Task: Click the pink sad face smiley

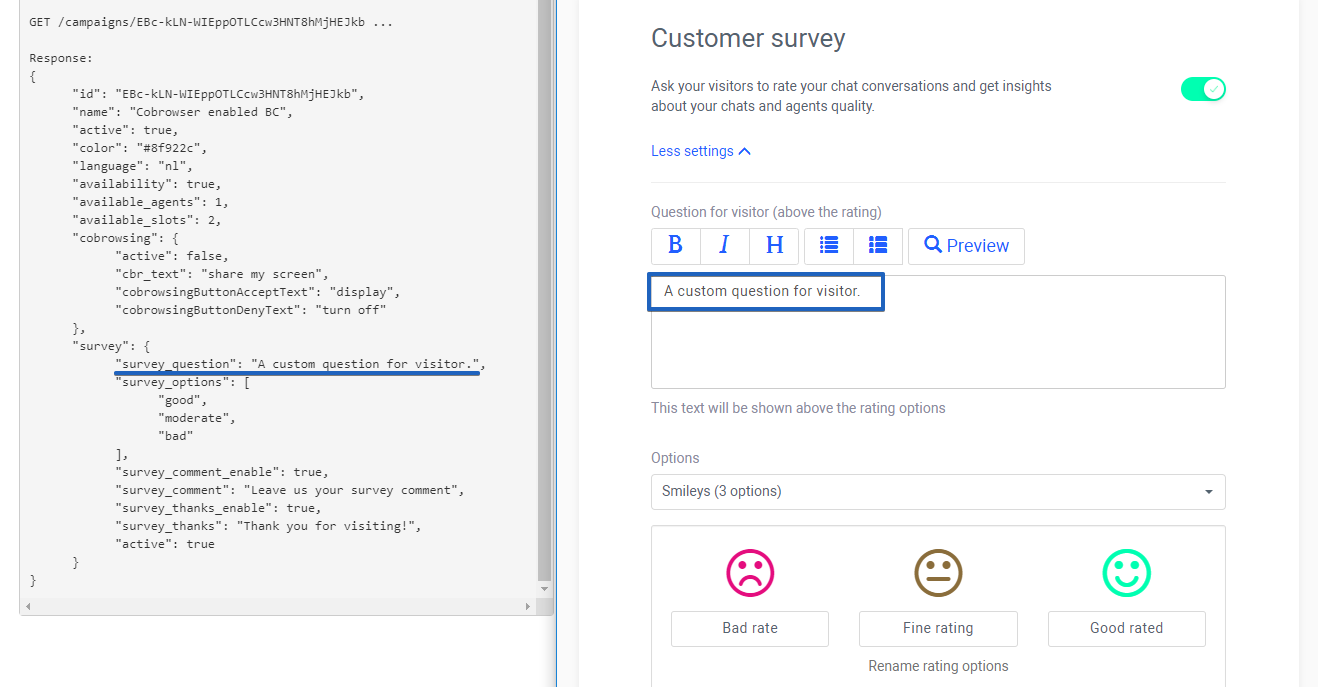Action: point(749,573)
